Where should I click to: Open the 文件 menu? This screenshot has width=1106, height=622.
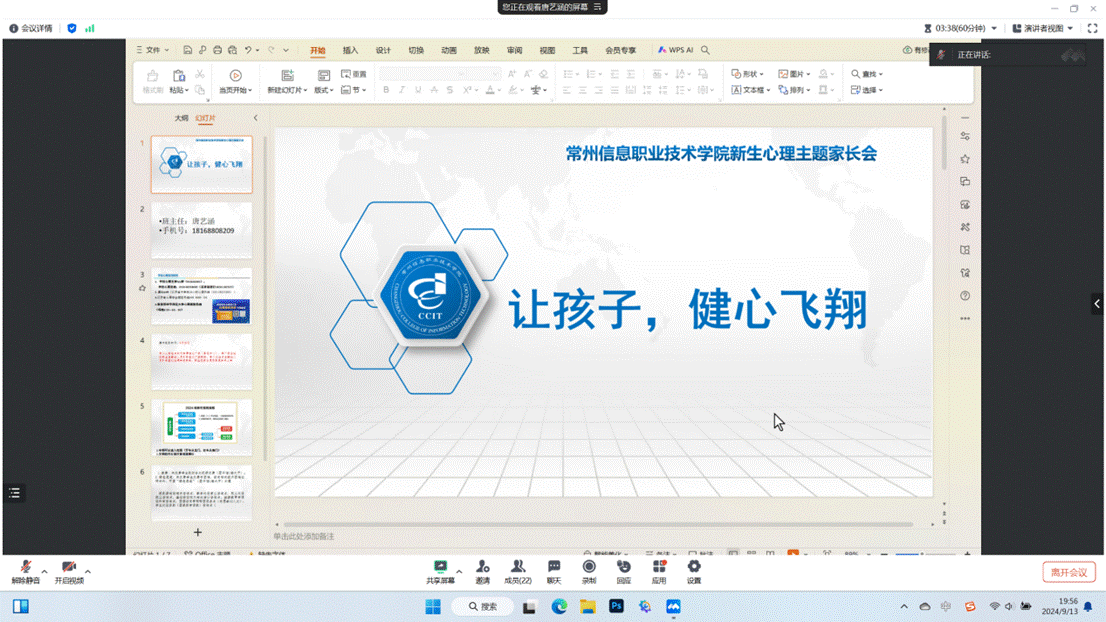coord(152,50)
